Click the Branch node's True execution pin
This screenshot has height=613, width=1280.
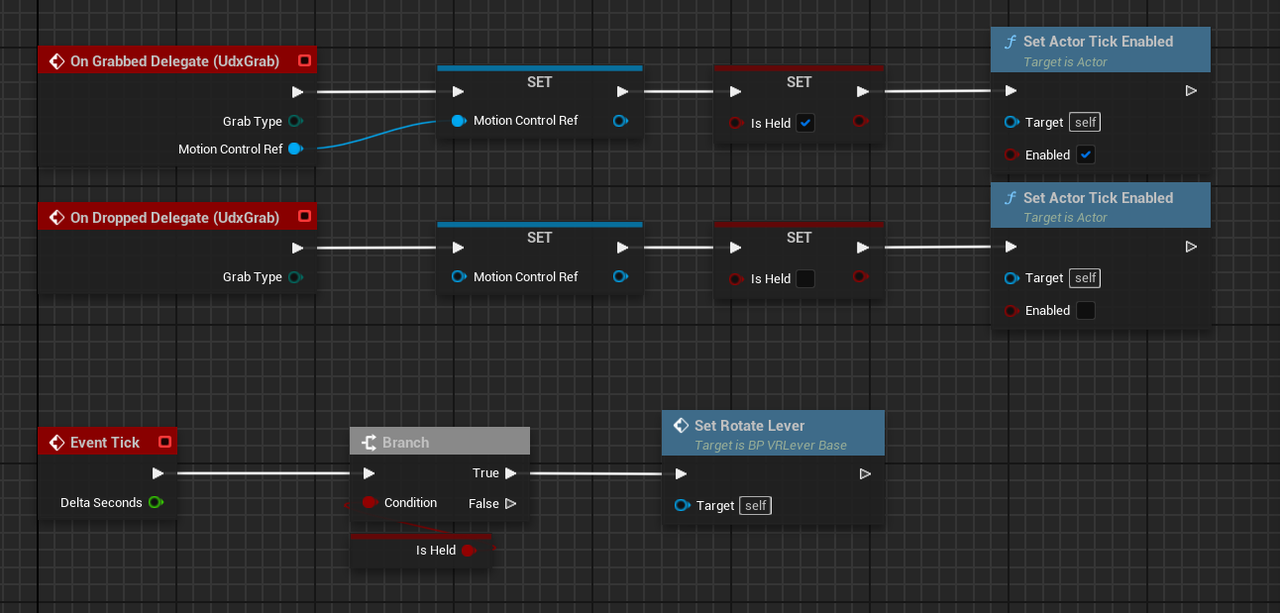[x=511, y=473]
